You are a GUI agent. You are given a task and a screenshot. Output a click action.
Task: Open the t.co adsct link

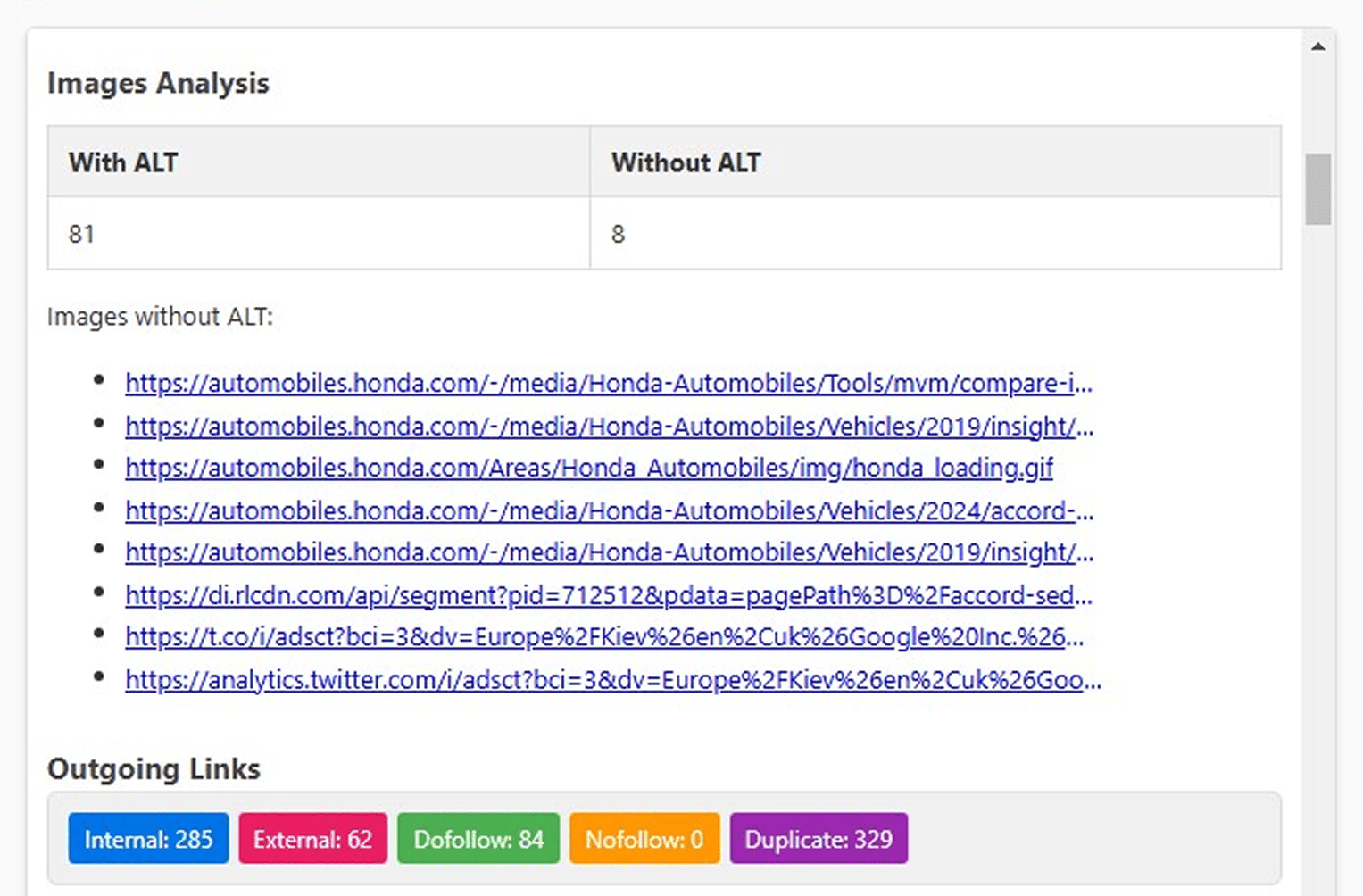coord(604,637)
